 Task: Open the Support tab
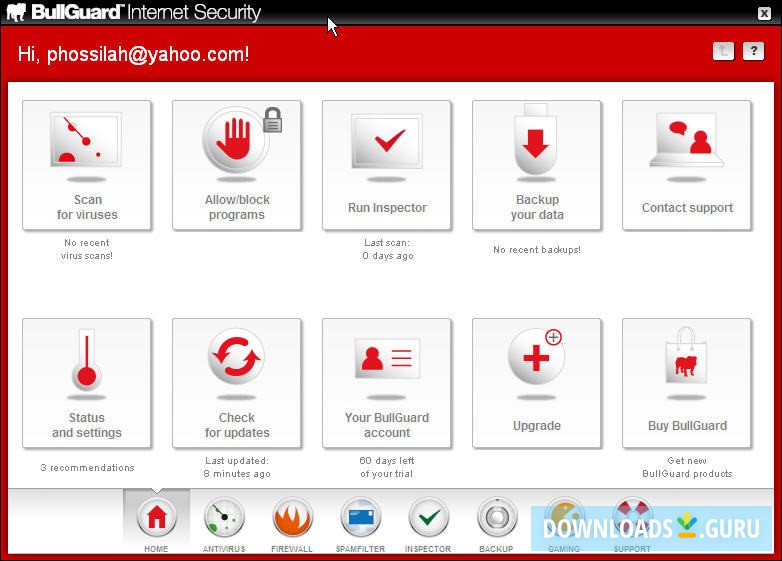[632, 525]
